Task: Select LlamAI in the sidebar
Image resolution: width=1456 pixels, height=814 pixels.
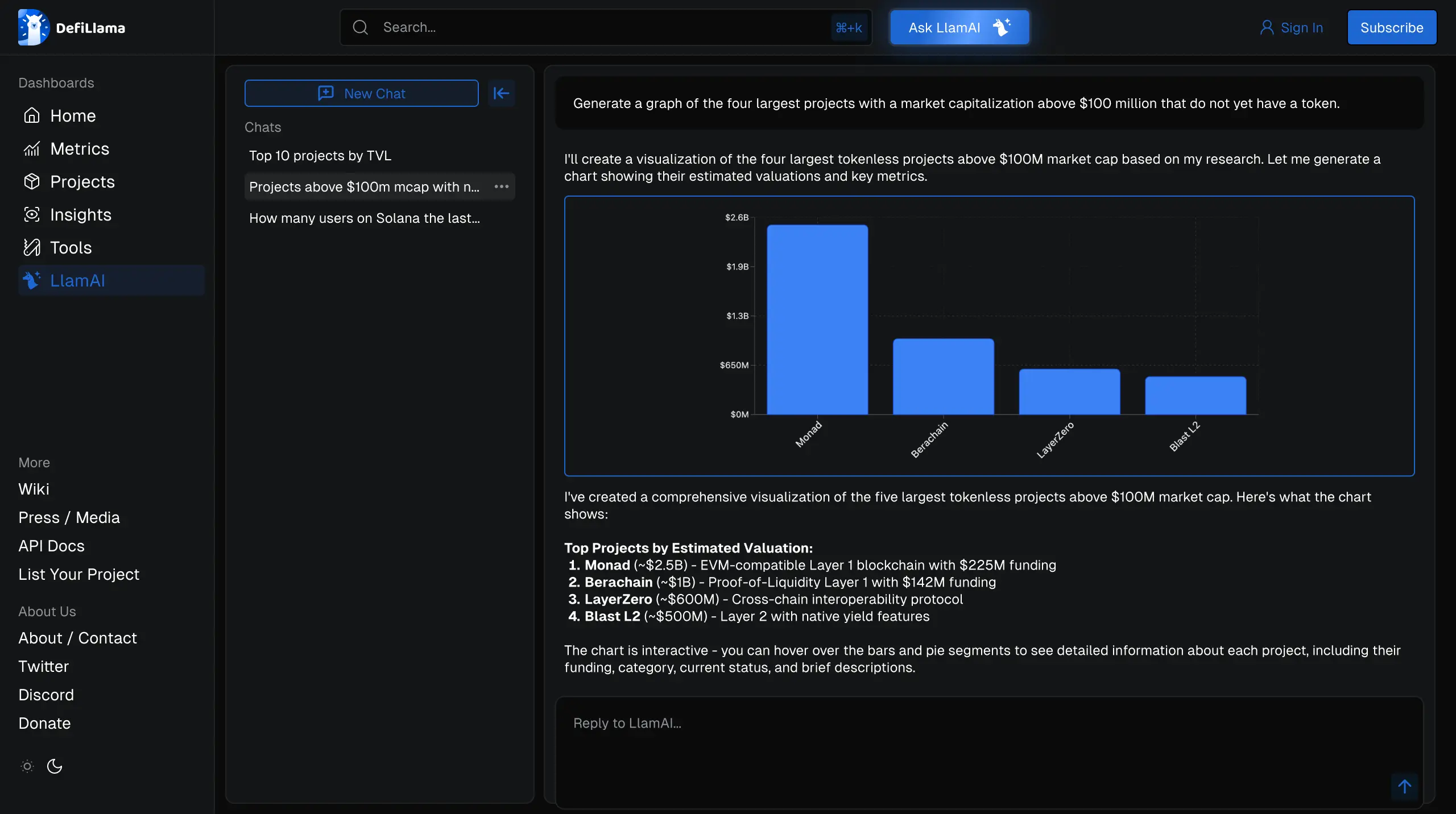Action: tap(111, 280)
